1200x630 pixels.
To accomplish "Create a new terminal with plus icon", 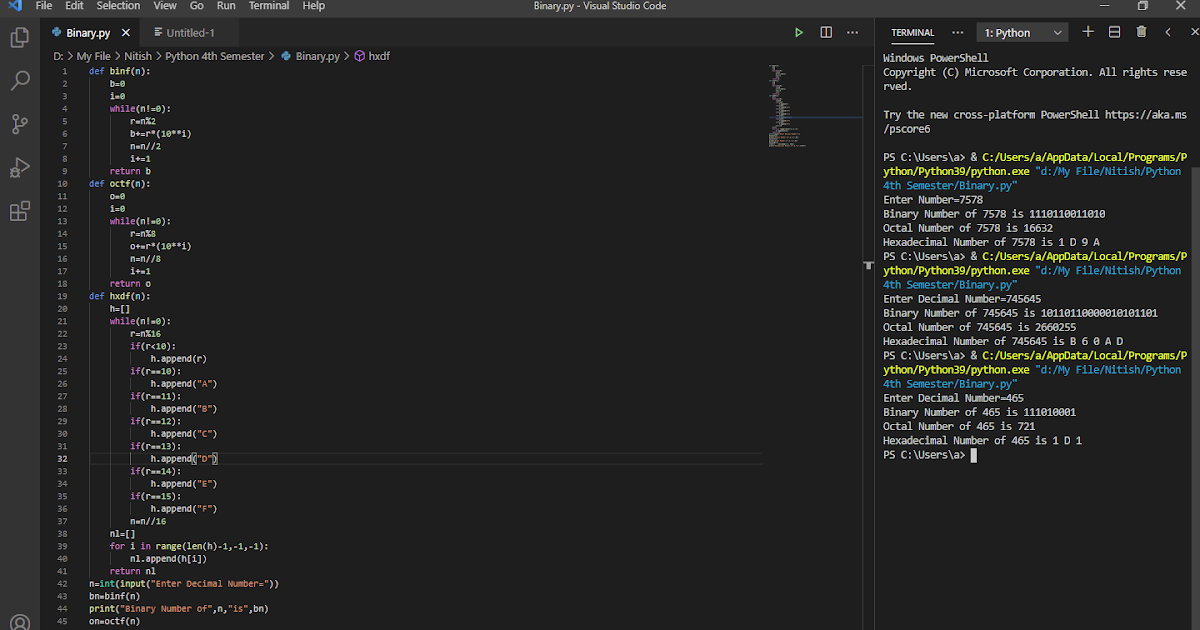I will pyautogui.click(x=1088, y=32).
